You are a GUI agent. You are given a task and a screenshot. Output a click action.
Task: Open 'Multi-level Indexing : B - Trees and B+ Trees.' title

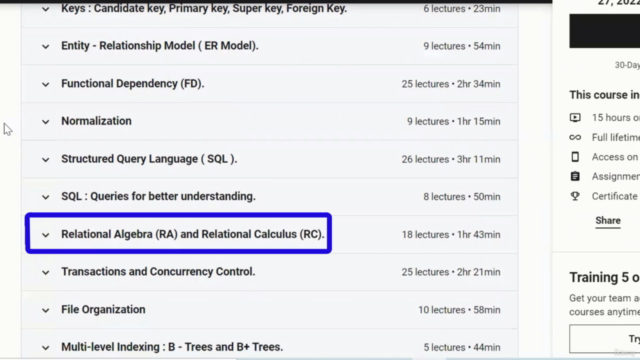[x=172, y=347]
